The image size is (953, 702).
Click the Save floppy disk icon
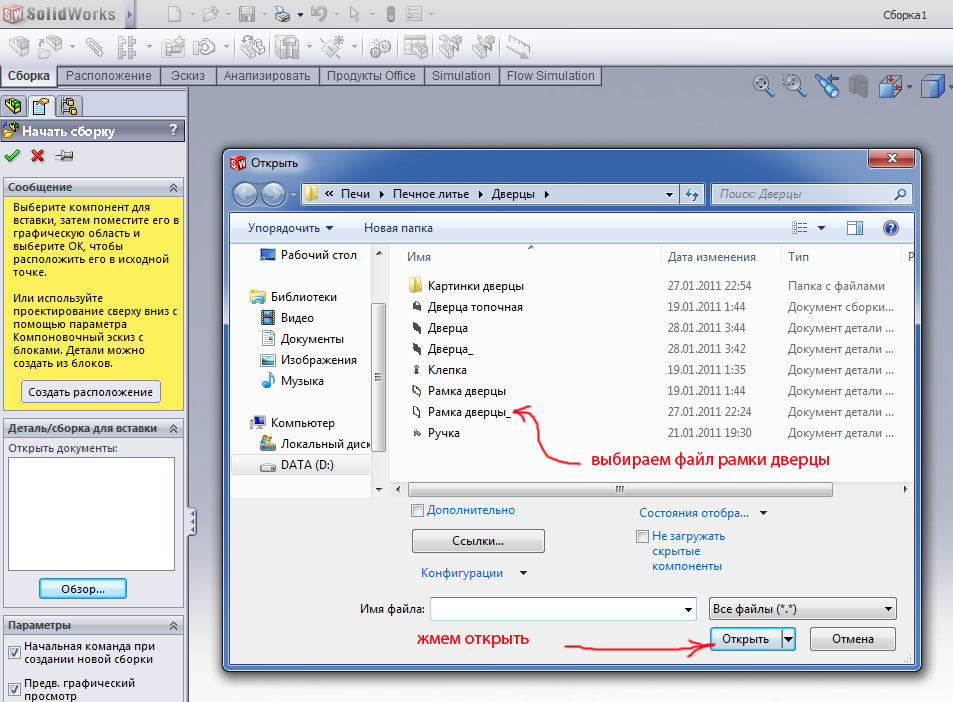(x=247, y=14)
